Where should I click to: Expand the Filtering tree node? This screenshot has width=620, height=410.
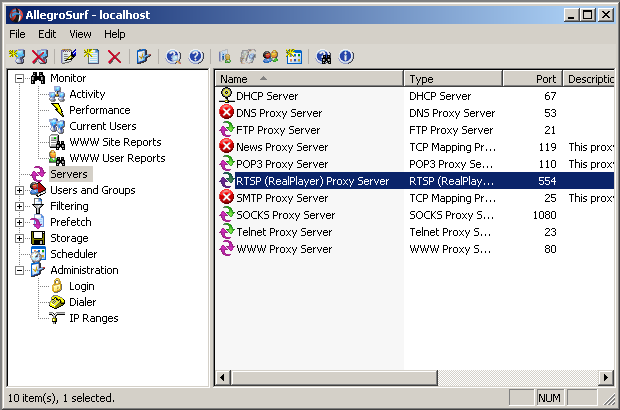(19, 206)
